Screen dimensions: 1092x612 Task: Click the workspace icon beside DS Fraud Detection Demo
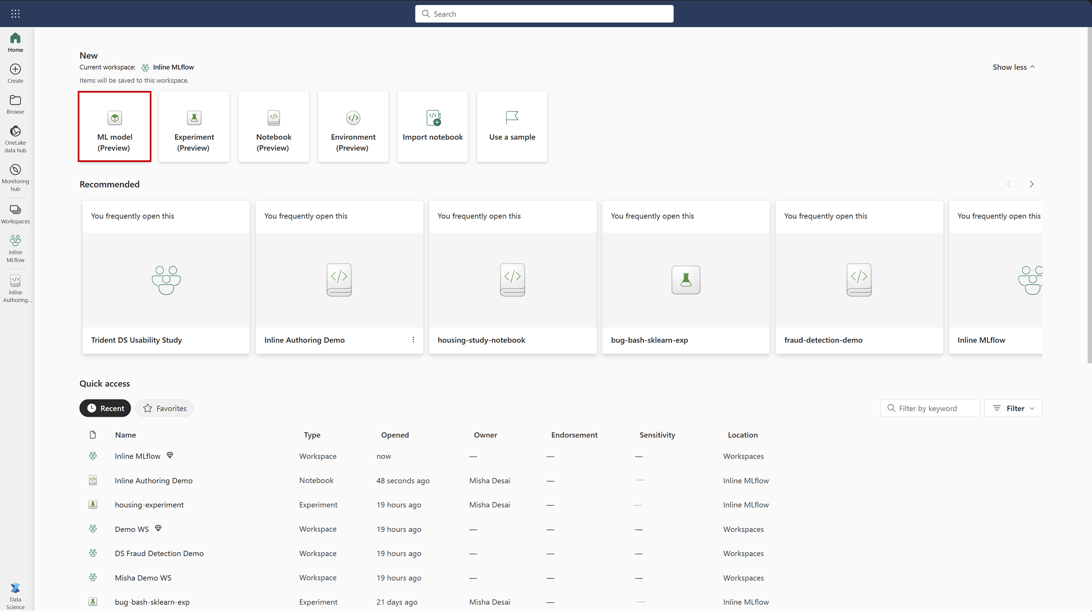click(93, 554)
